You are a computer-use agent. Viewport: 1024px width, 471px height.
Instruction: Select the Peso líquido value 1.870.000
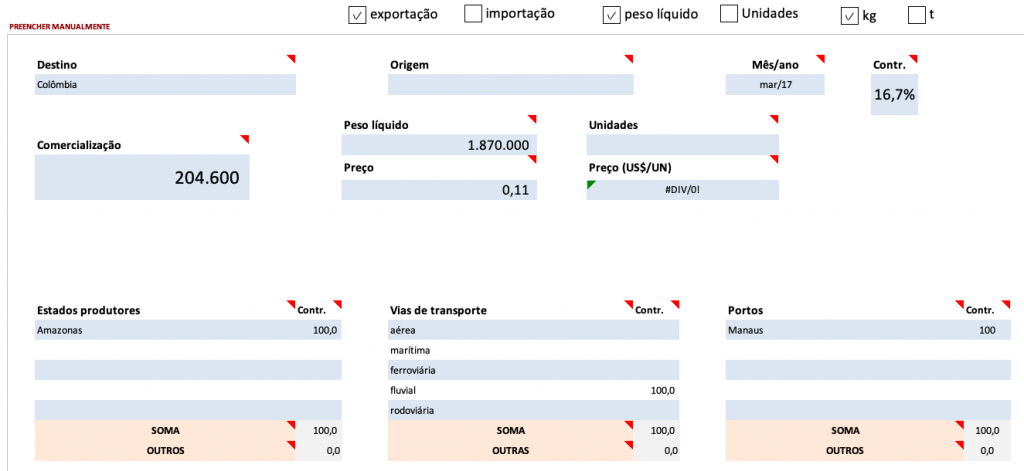[439, 144]
